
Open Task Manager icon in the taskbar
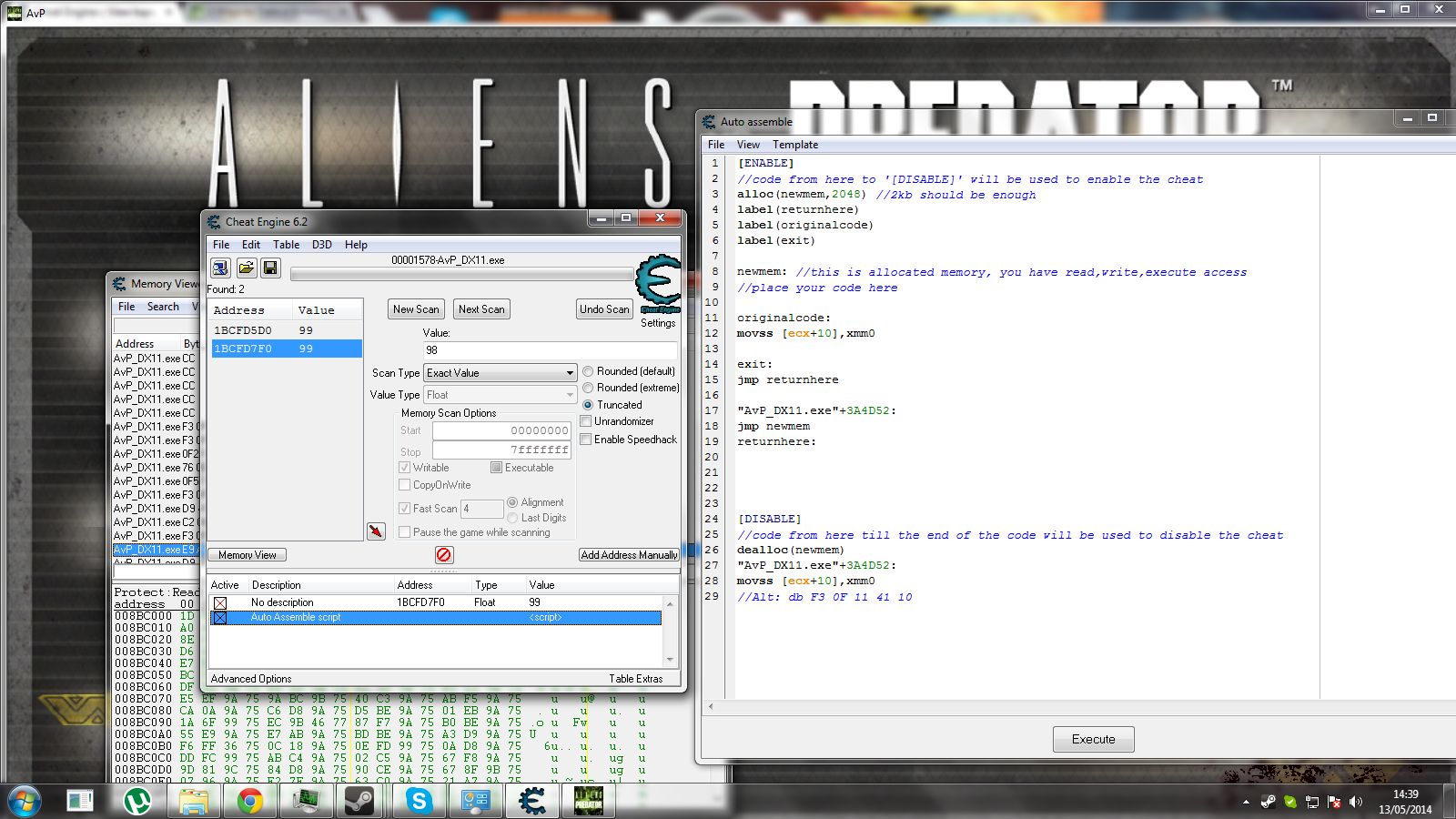pos(307,801)
